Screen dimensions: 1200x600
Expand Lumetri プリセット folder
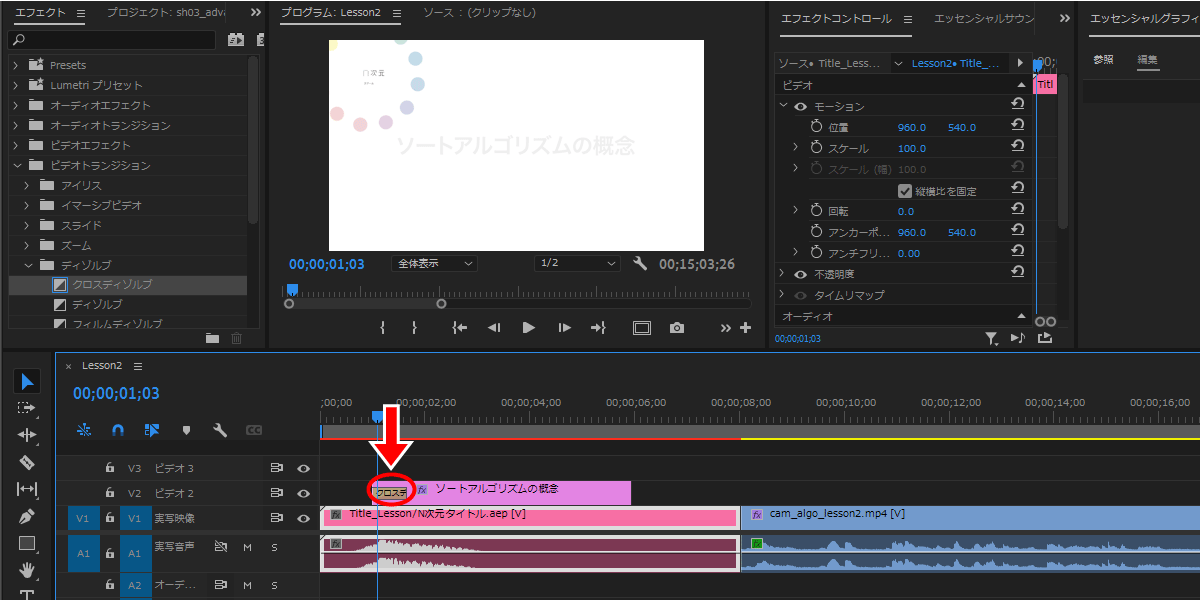(16, 85)
